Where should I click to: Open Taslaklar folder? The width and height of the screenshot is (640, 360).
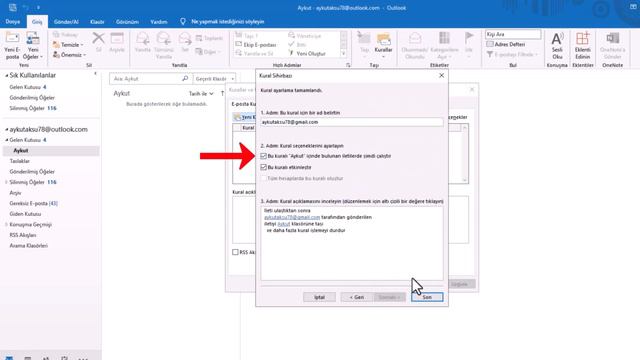pyautogui.click(x=20, y=161)
